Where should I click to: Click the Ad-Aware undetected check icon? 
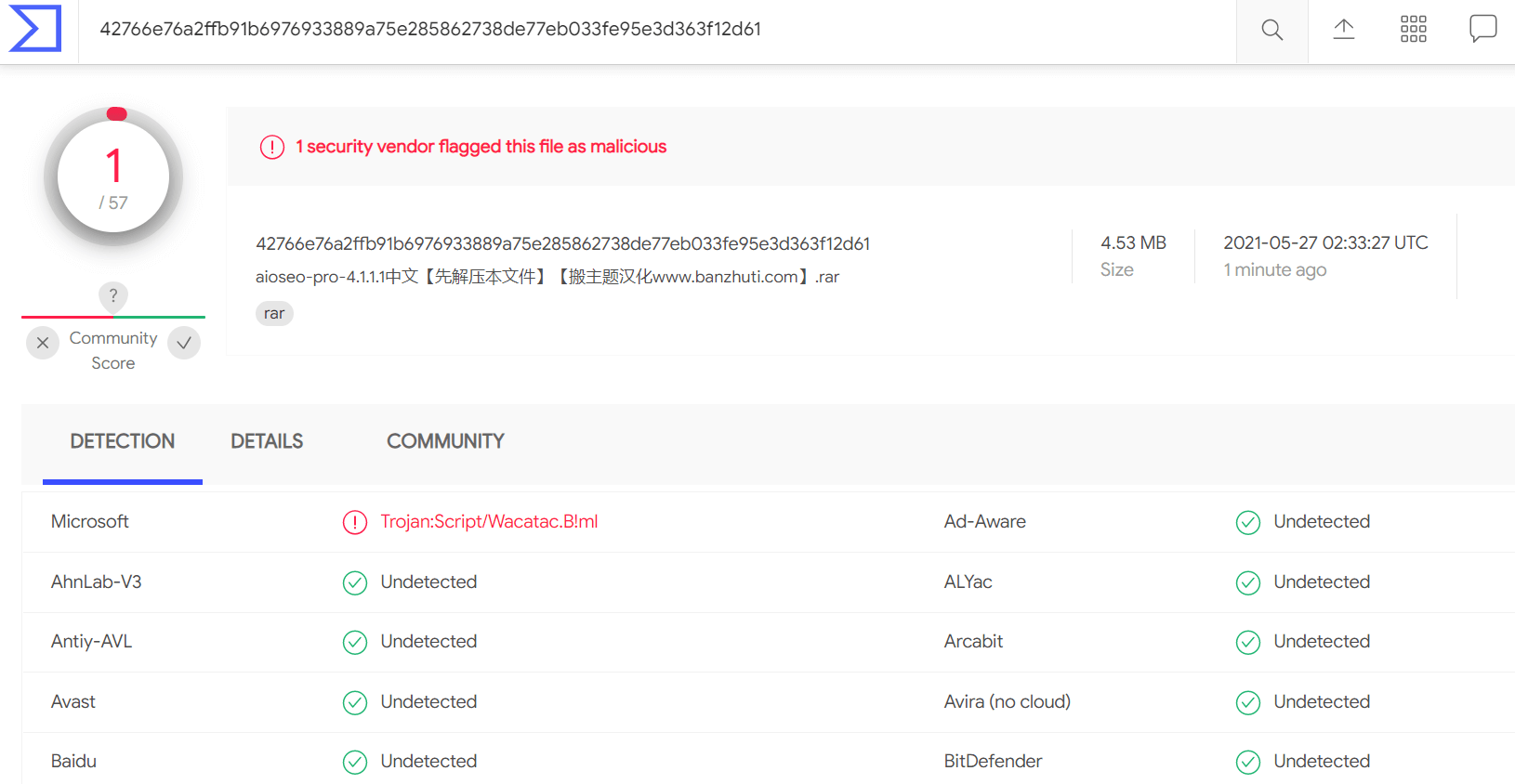[x=1248, y=522]
